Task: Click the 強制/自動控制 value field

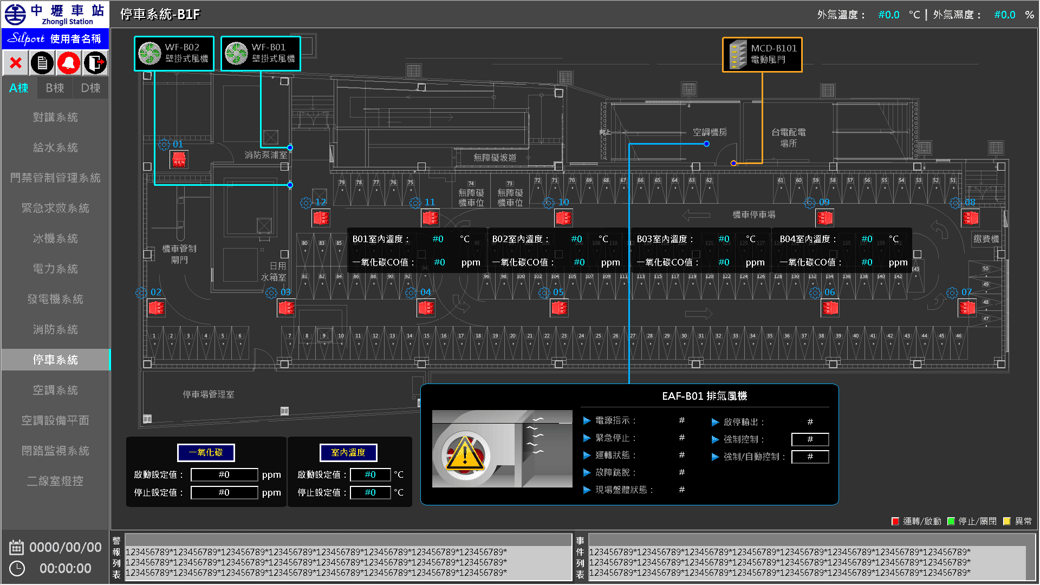Action: pos(809,457)
